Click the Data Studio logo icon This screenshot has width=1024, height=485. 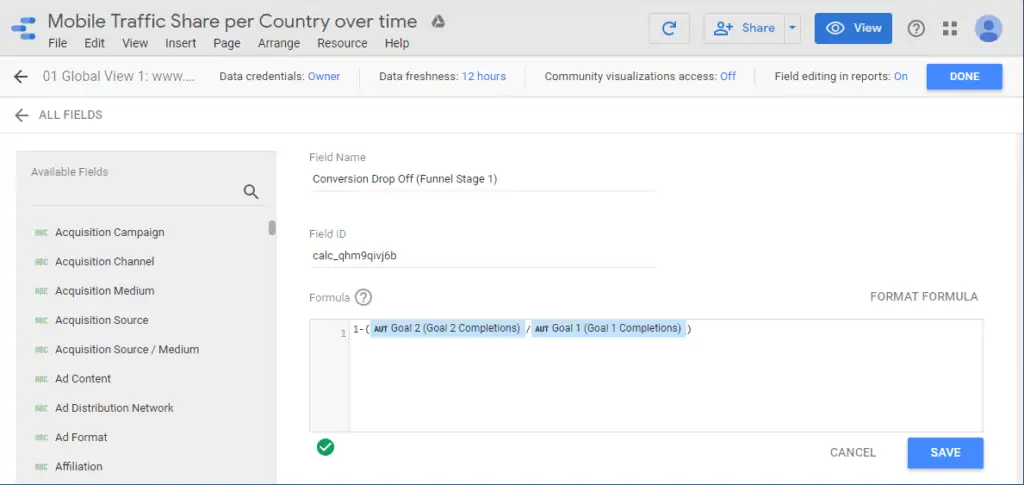tap(24, 30)
